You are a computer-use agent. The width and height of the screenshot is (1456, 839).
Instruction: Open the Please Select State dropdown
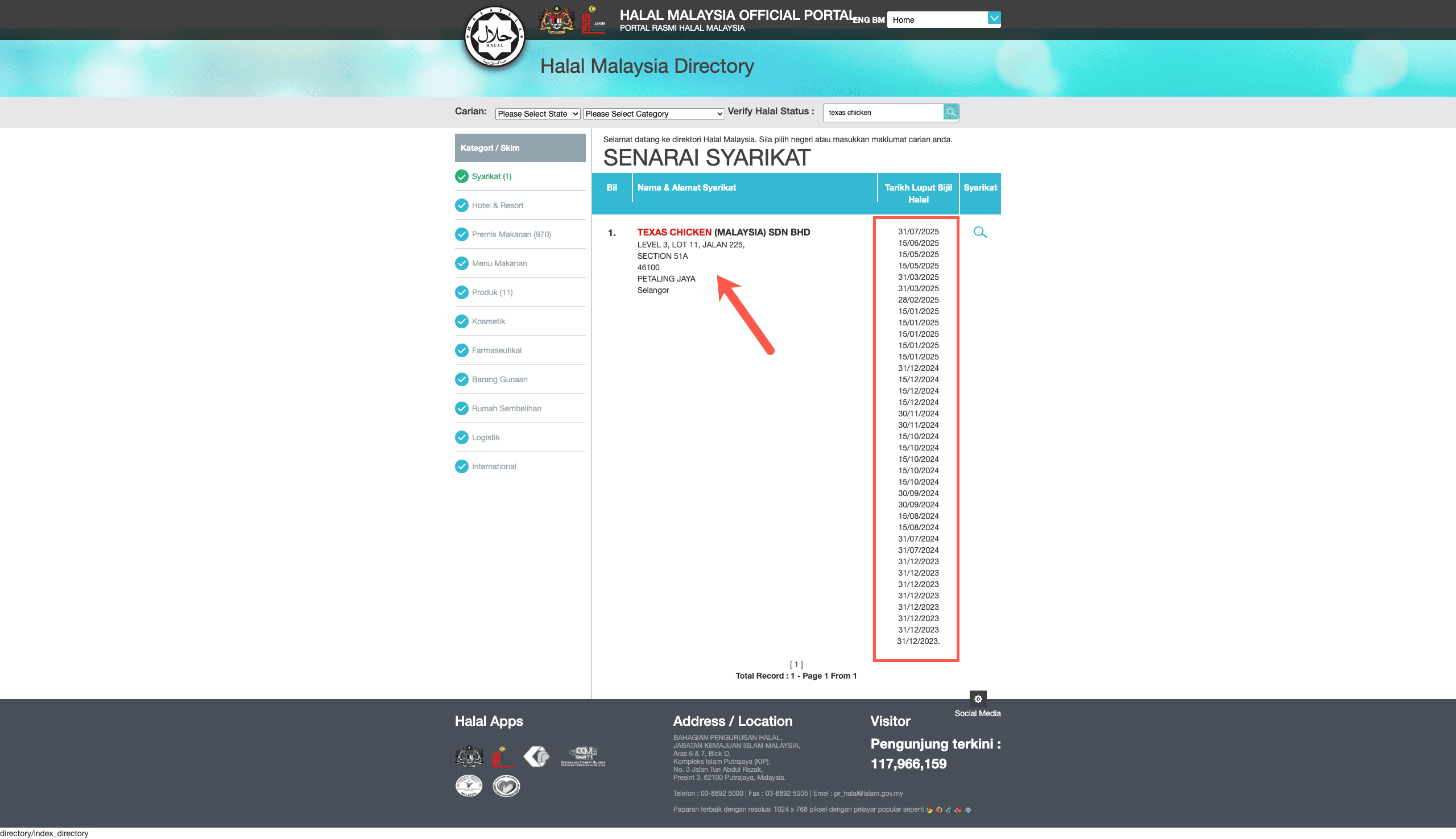coord(537,114)
